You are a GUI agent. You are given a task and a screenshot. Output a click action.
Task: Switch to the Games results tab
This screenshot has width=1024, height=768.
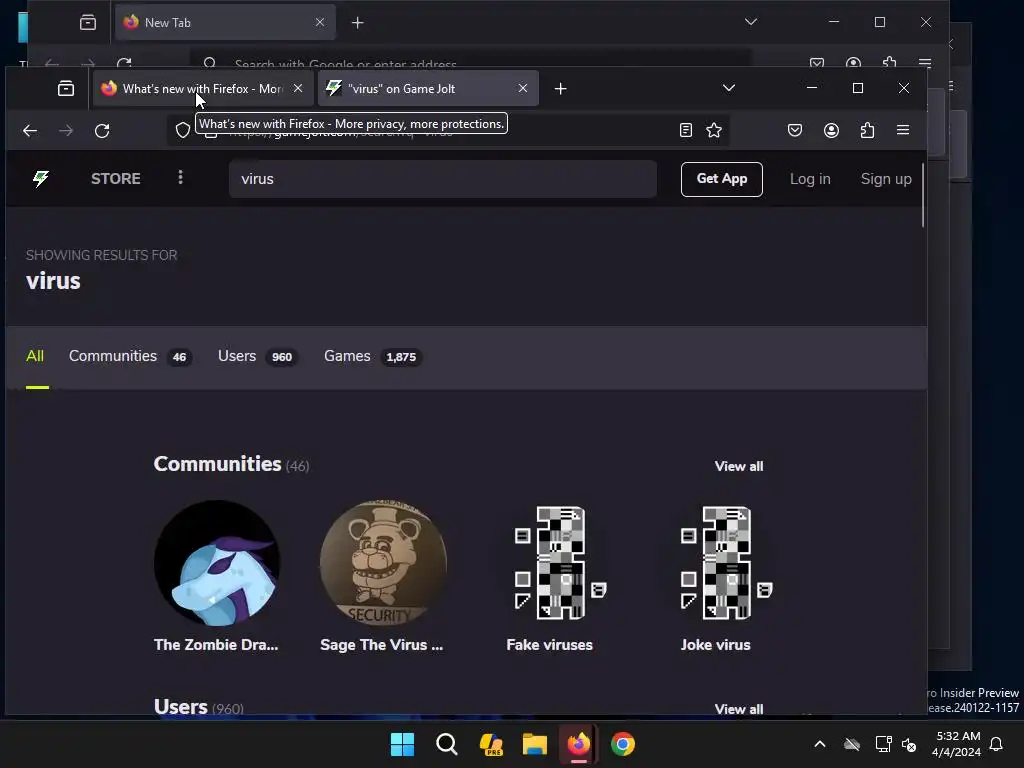(x=373, y=357)
